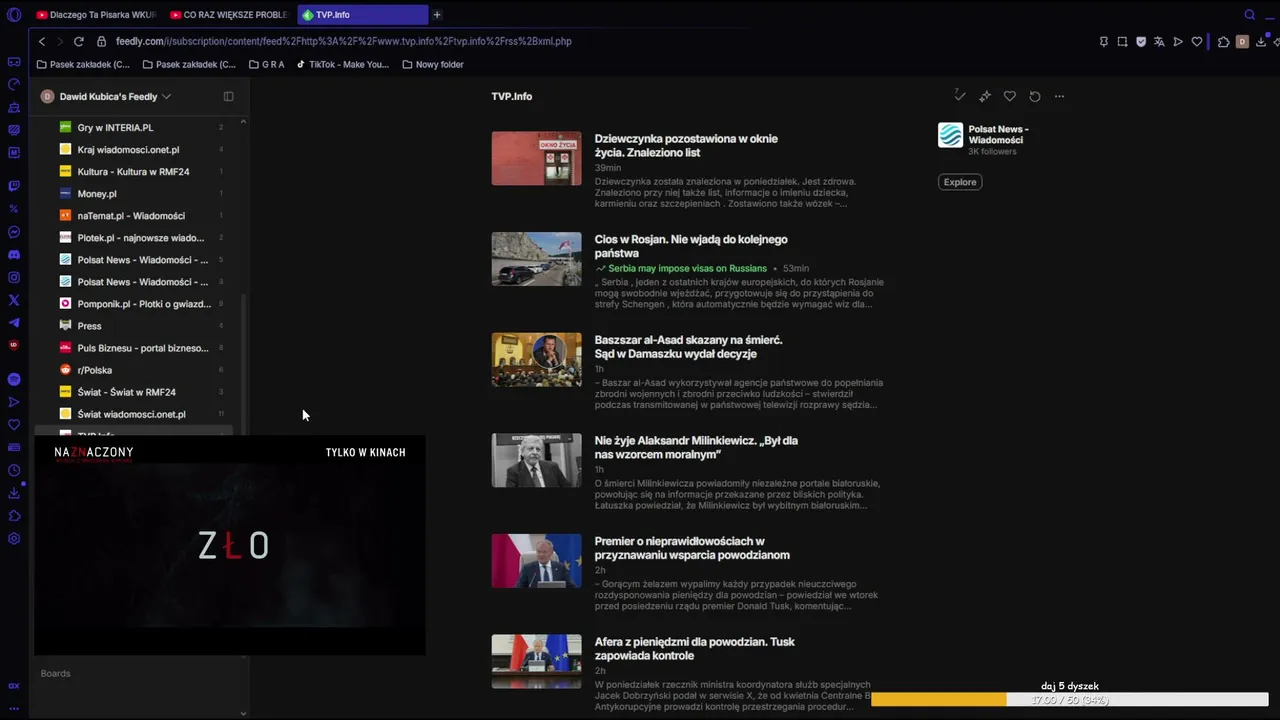1280x720 pixels.
Task: Select the TVP.Info browser tab
Action: pyautogui.click(x=362, y=15)
